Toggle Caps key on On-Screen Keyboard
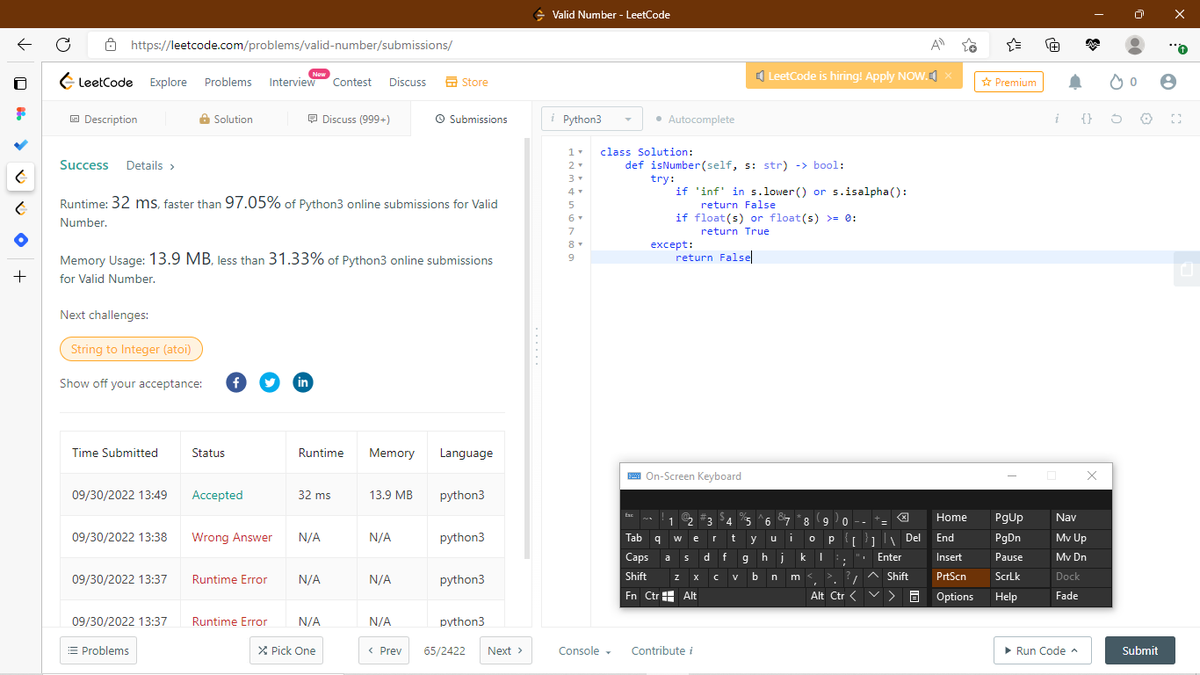The image size is (1200, 675). click(x=637, y=557)
